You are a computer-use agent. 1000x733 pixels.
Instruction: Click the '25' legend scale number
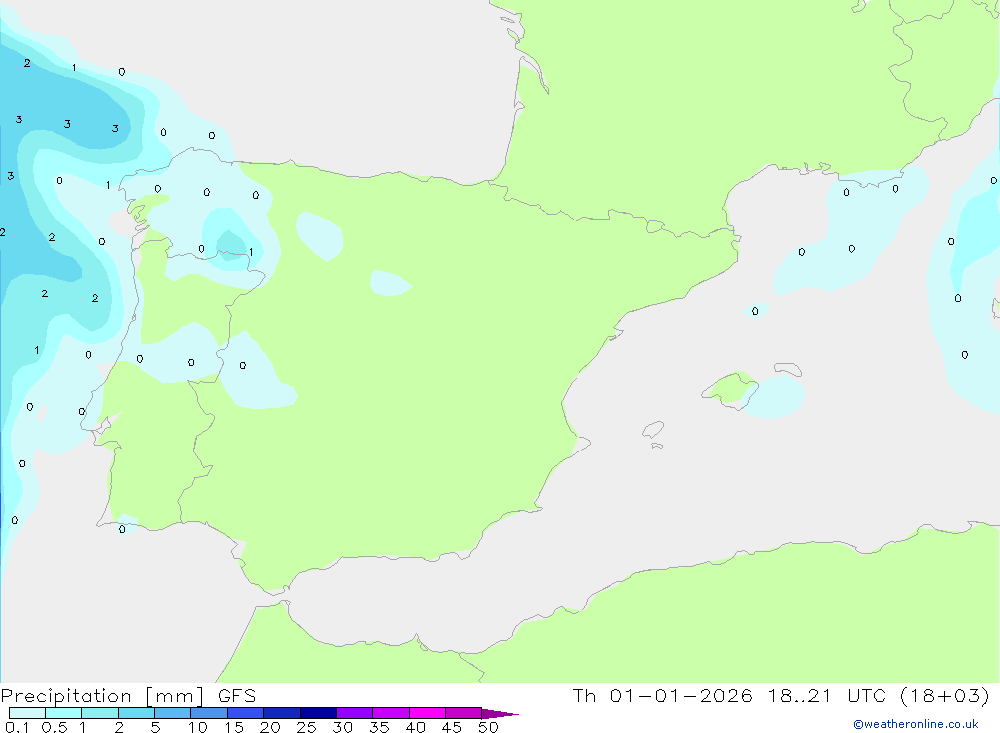(306, 727)
